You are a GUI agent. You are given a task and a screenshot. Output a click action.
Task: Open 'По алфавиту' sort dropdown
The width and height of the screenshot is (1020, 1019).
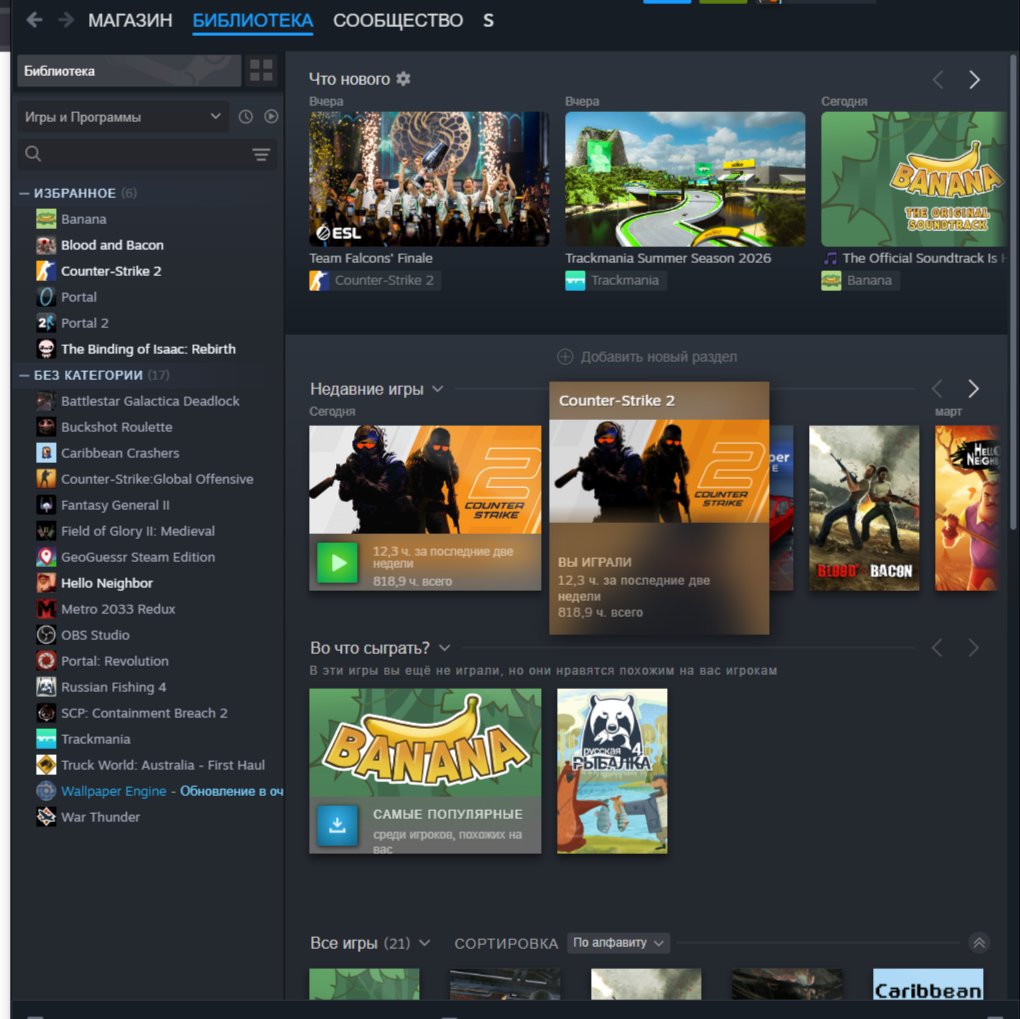point(618,942)
